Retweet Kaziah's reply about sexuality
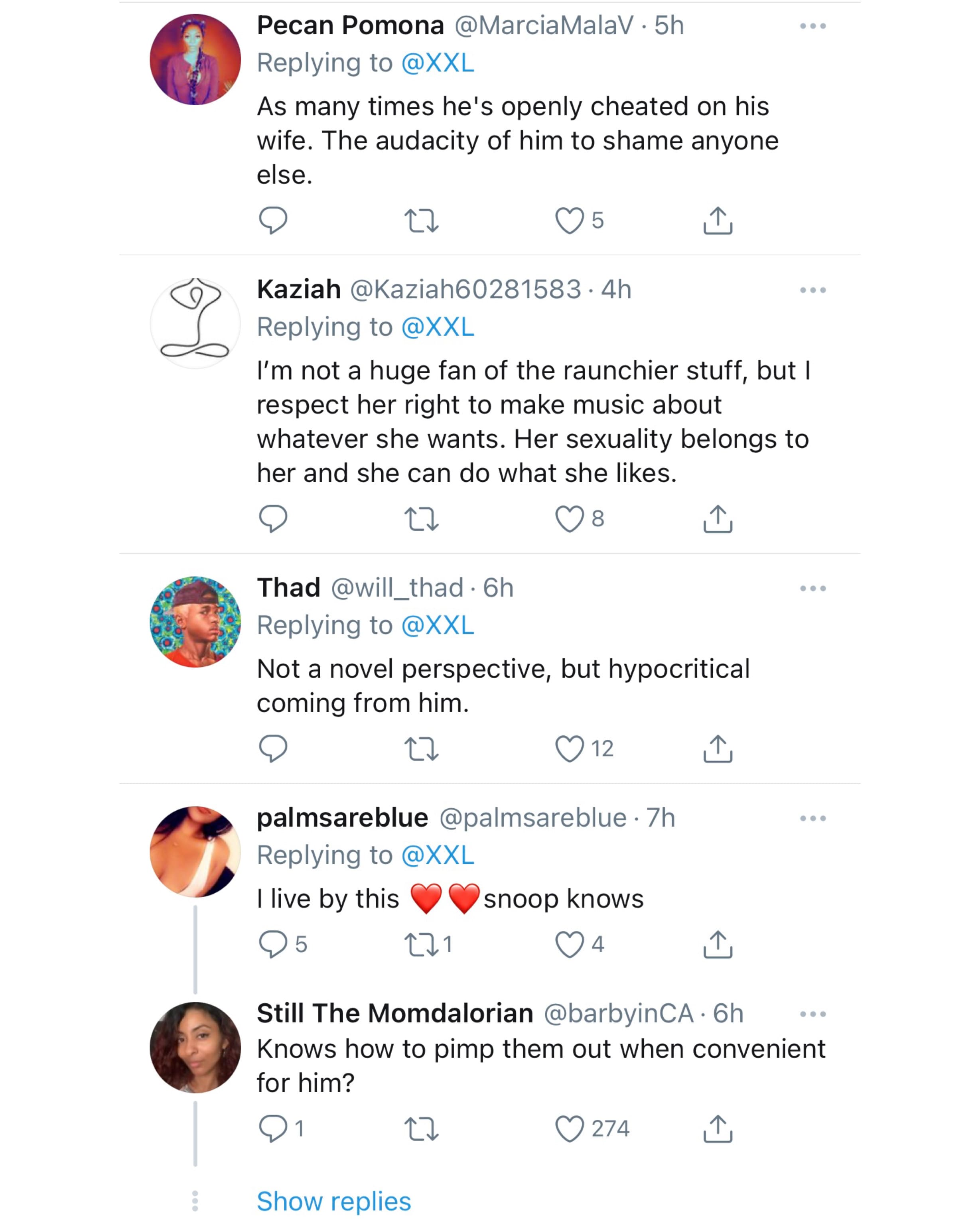980x1225 pixels. [x=421, y=519]
